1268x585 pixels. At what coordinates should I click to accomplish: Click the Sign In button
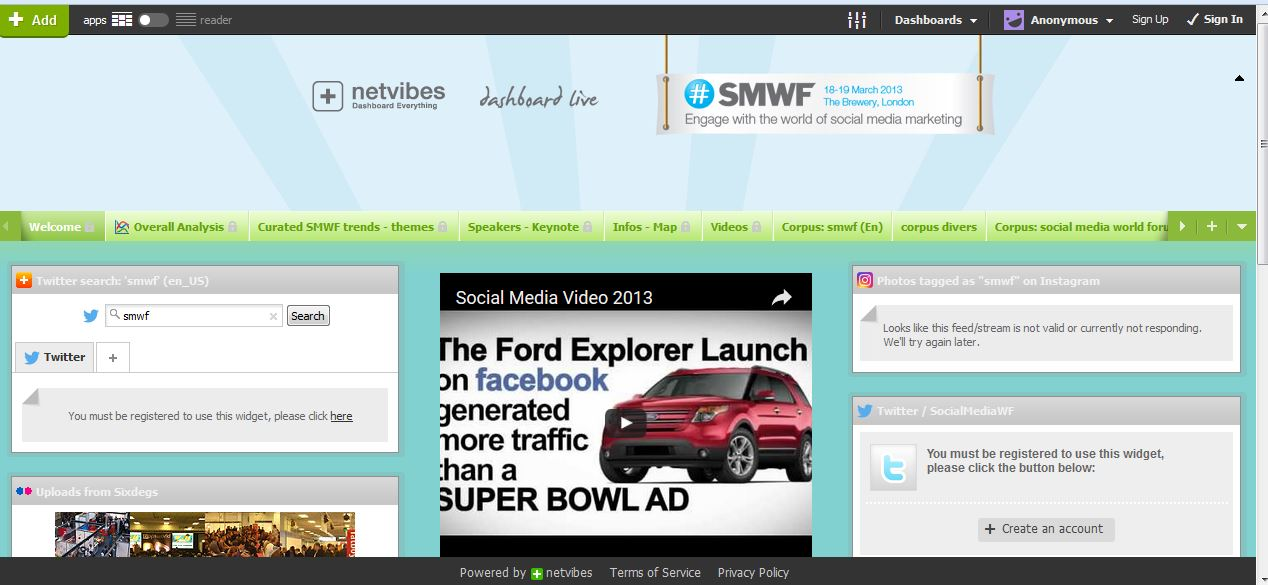coord(1215,19)
